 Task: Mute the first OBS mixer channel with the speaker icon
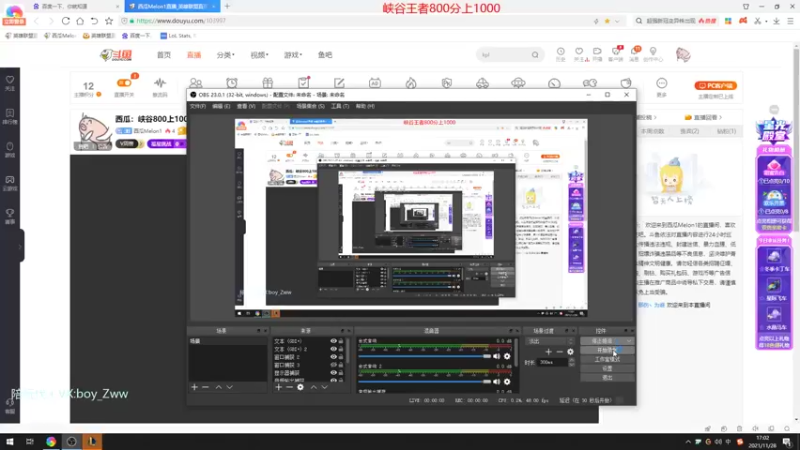click(496, 356)
